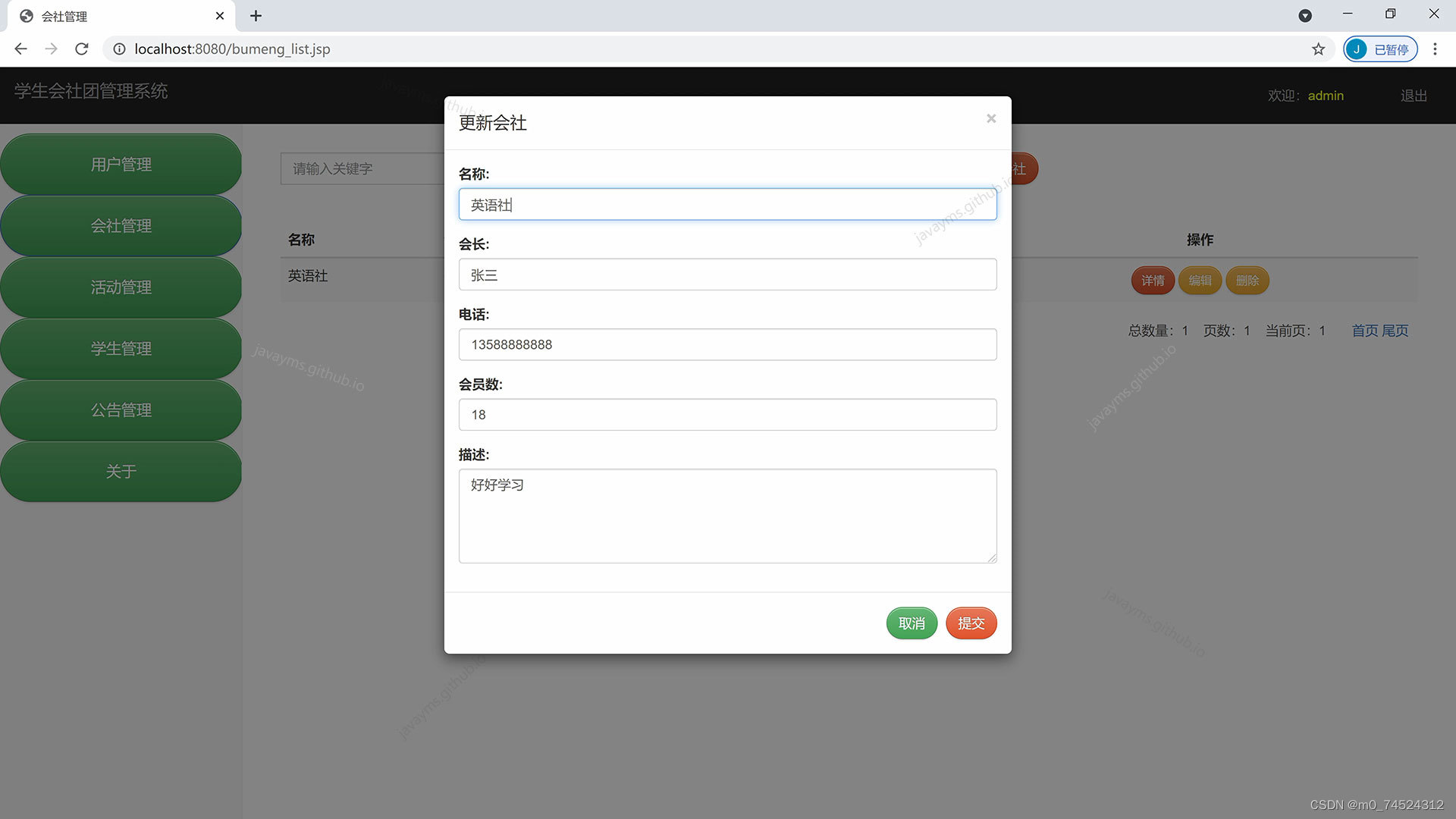1456x819 pixels.
Task: Go to 首页 in the pagination
Action: pos(1365,331)
